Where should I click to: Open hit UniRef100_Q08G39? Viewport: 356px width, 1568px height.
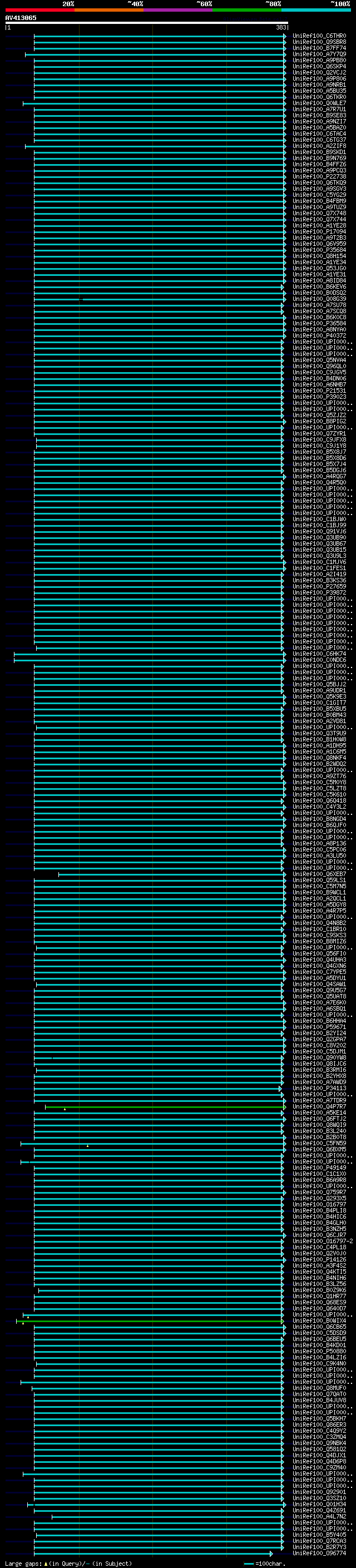coord(319,299)
